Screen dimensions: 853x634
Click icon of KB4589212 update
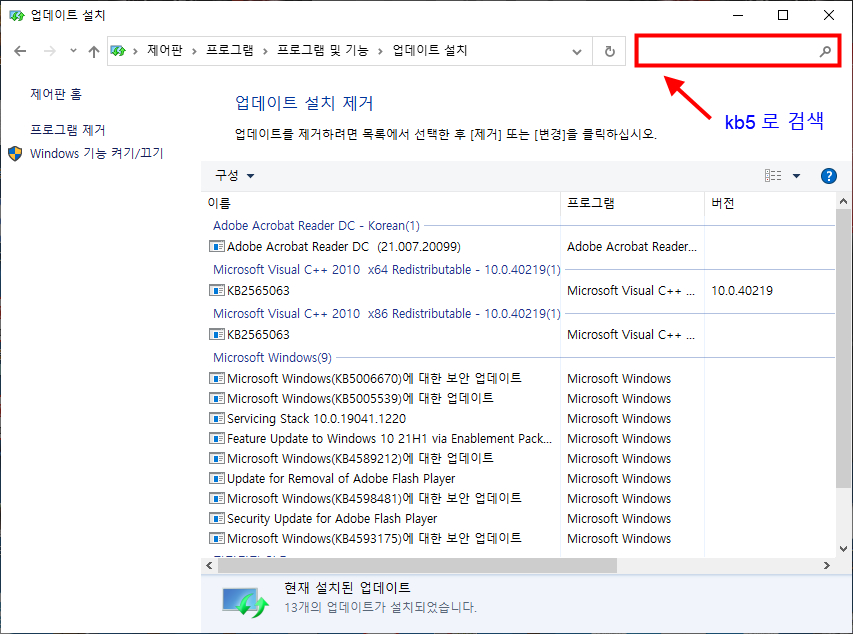coord(217,458)
